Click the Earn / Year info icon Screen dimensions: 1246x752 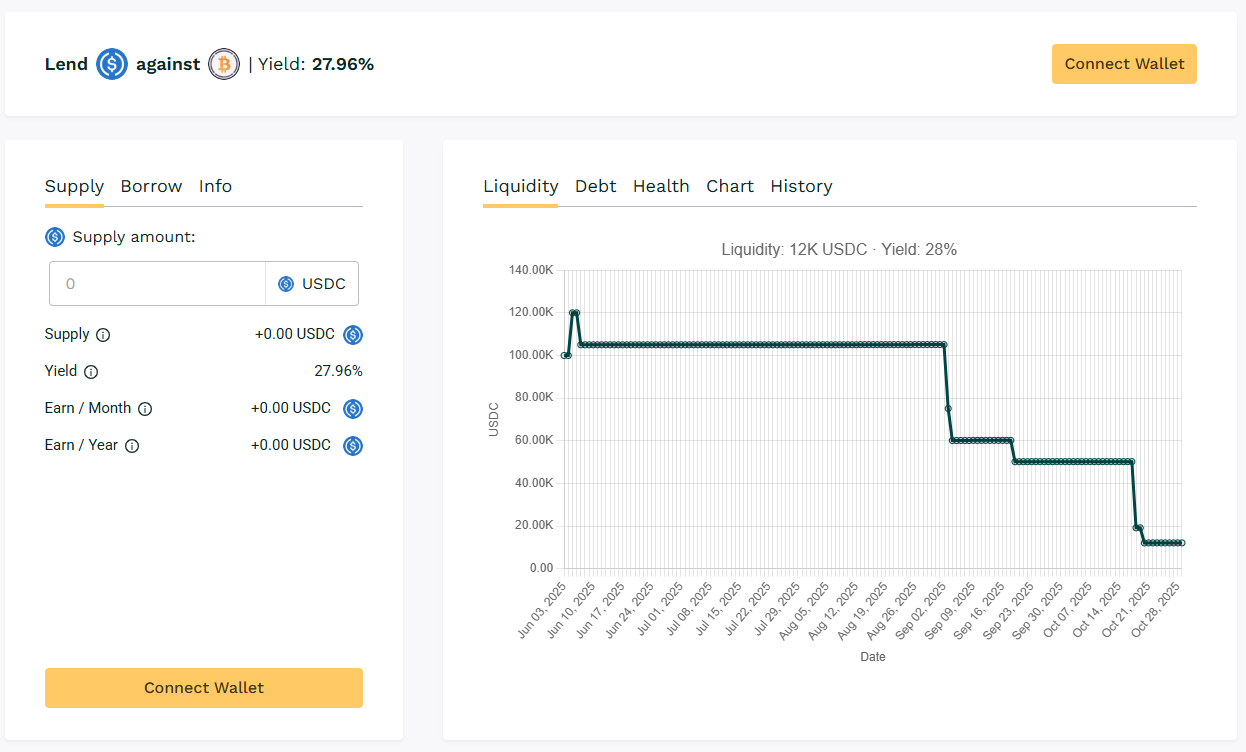point(132,445)
